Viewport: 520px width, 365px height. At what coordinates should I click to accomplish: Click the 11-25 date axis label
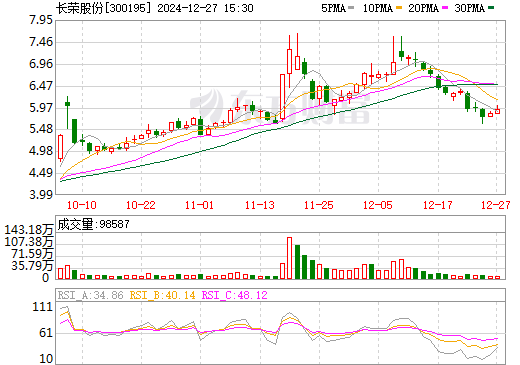pyautogui.click(x=319, y=205)
